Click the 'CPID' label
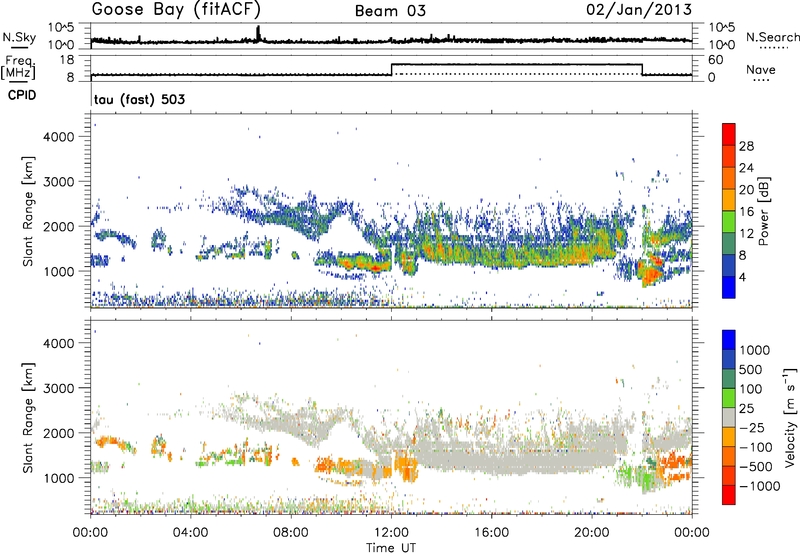The width and height of the screenshot is (800, 554). pyautogui.click(x=22, y=95)
